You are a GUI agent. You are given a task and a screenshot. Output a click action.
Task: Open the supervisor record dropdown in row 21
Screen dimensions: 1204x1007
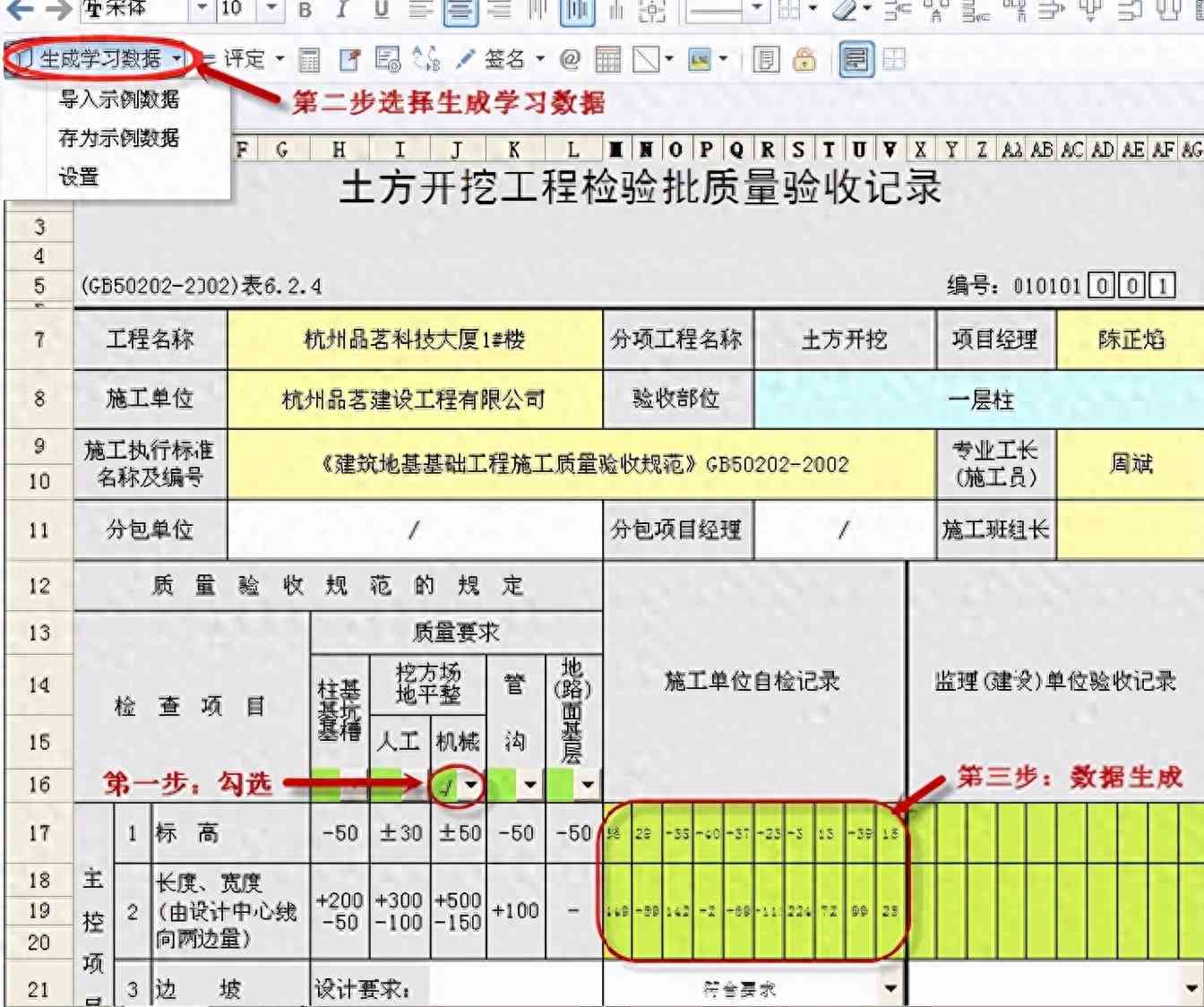coord(1191,989)
